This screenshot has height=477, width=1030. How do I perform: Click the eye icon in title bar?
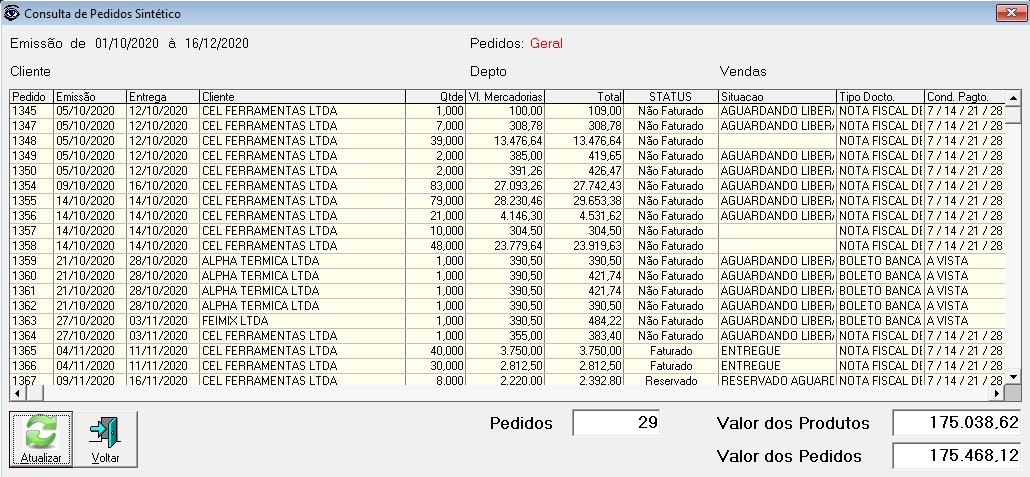[12, 12]
